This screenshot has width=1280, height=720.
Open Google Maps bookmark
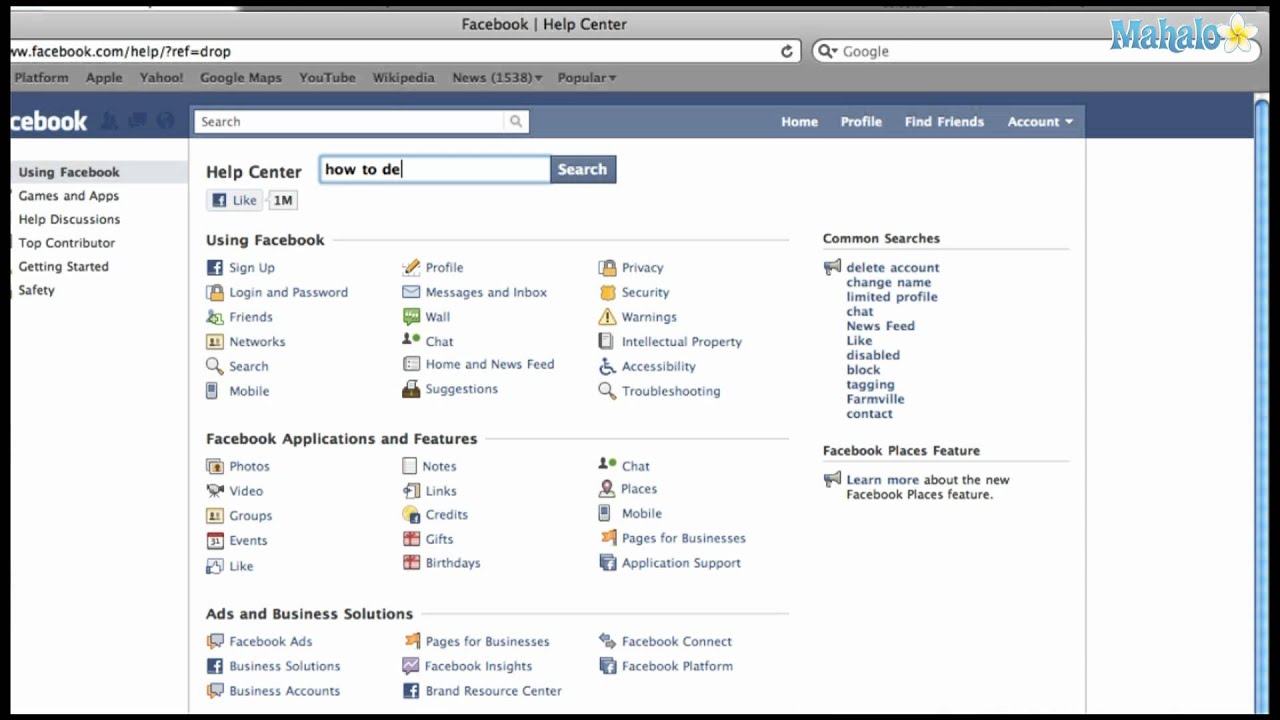240,77
